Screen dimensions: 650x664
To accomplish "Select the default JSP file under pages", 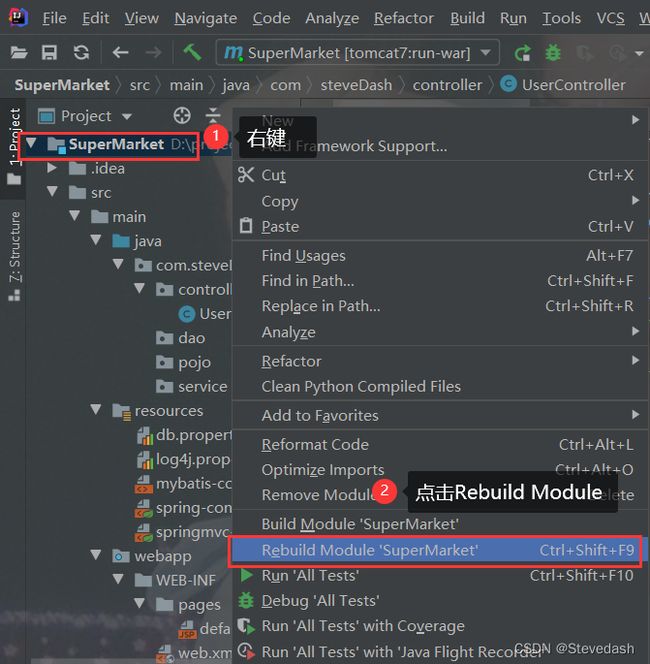I will pos(205,628).
